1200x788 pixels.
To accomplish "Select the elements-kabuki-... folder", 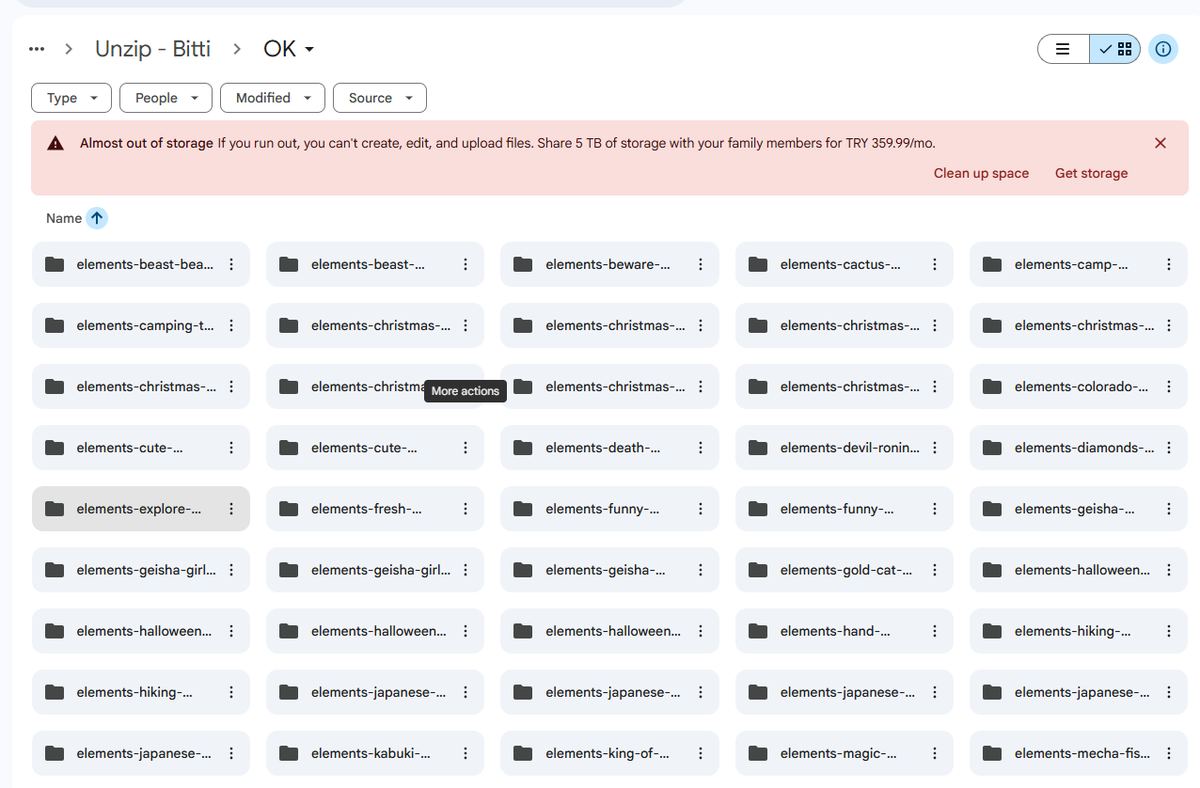I will tap(375, 752).
